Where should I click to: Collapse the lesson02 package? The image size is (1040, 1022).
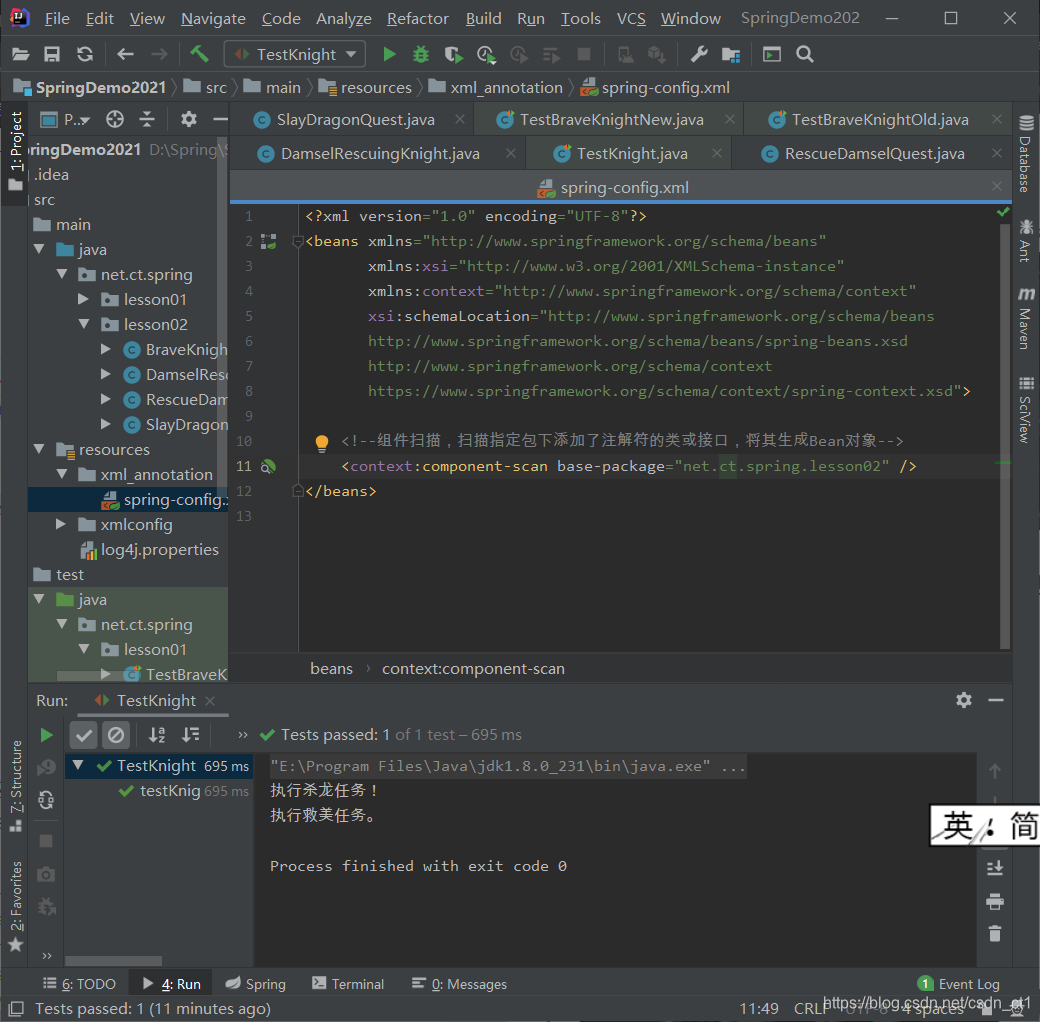(84, 324)
